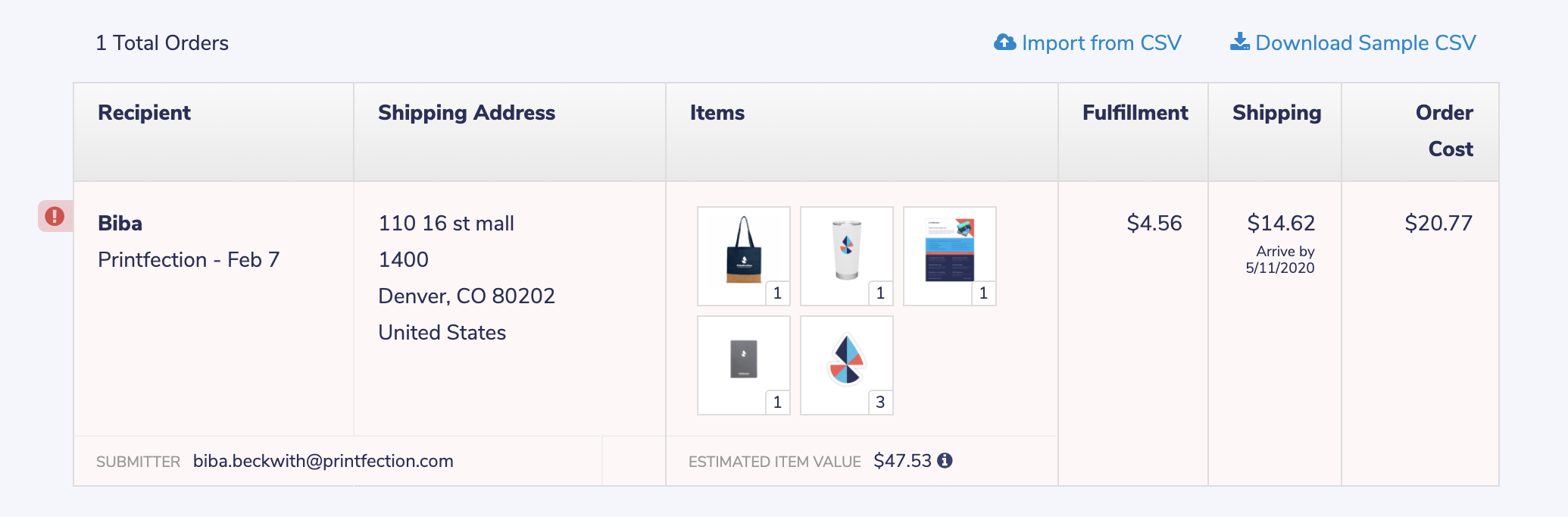This screenshot has width=1568, height=517.
Task: Click the Shipping Address column header
Action: tap(467, 113)
